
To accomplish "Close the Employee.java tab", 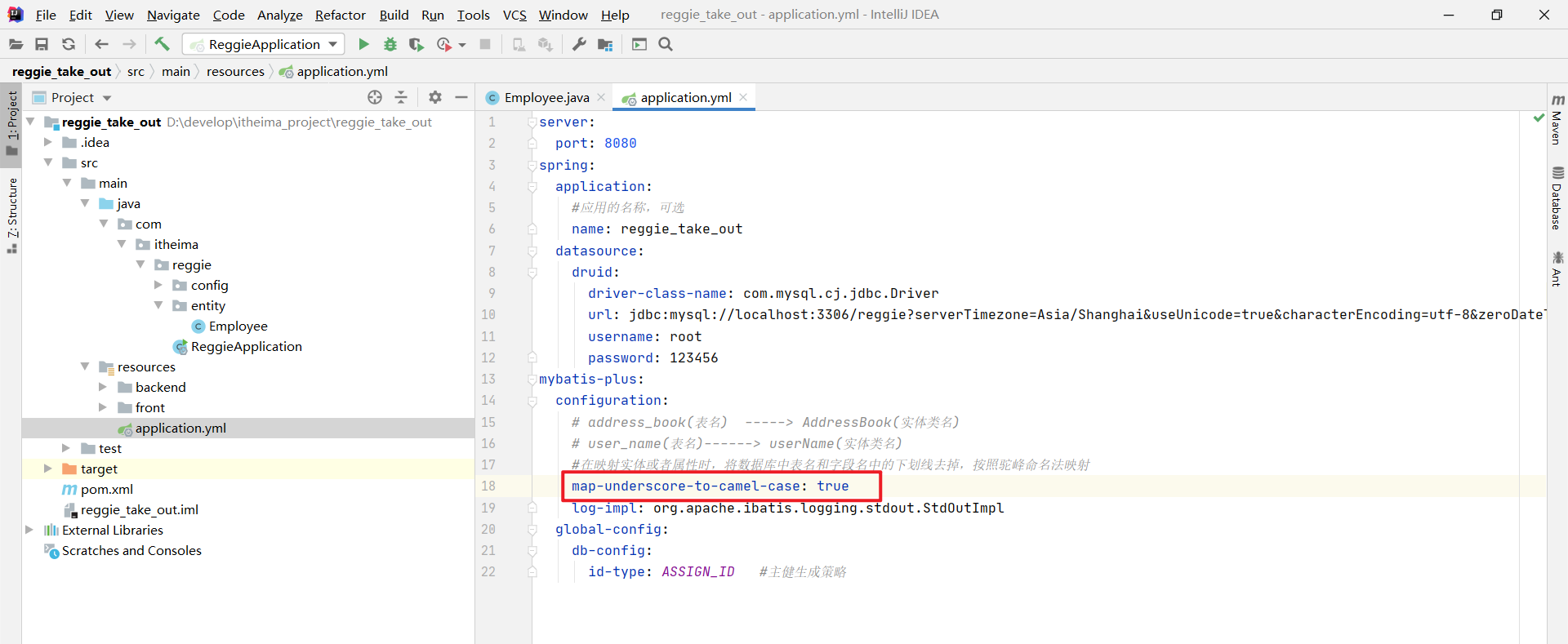I will point(601,97).
